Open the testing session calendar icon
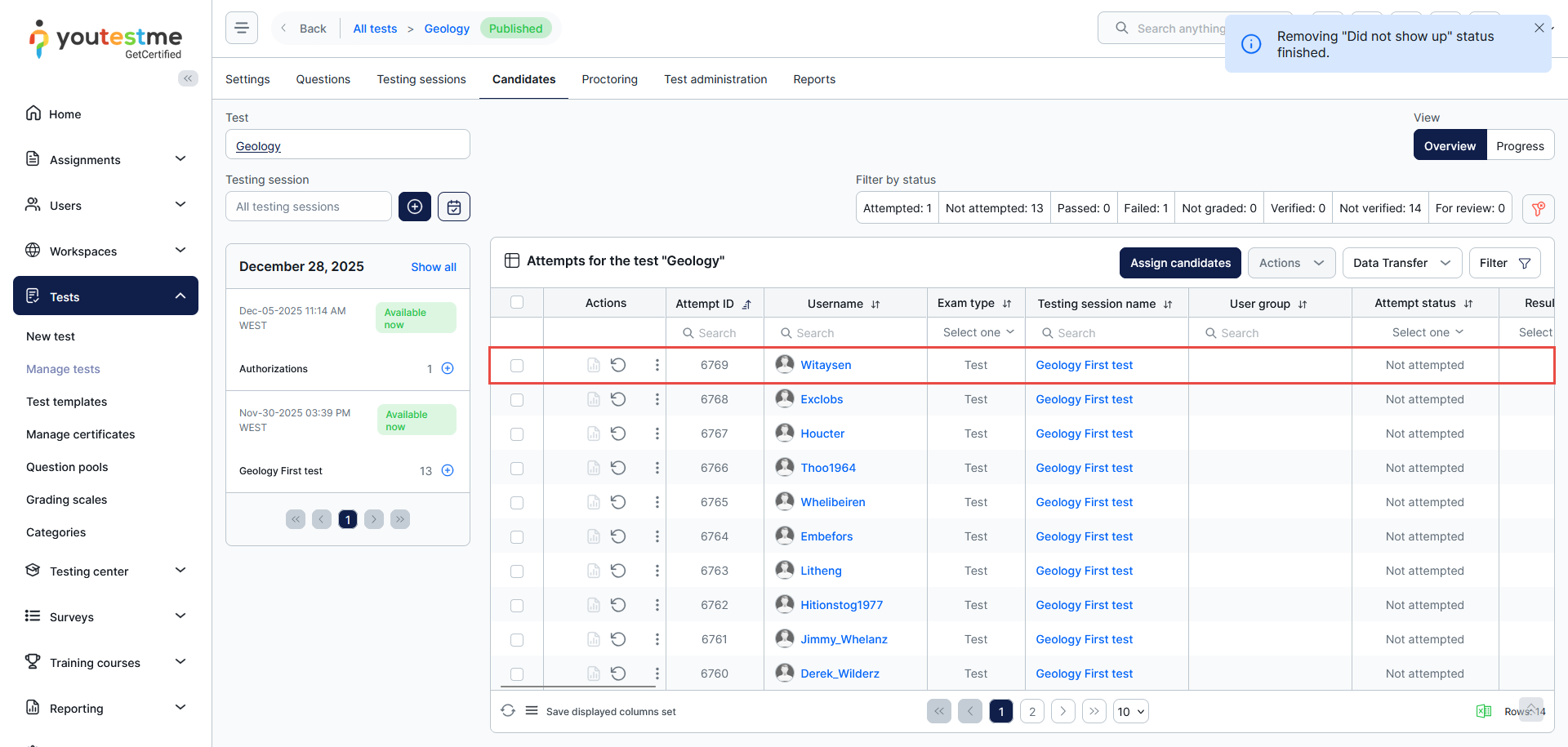The height and width of the screenshot is (747, 1568). tap(454, 207)
